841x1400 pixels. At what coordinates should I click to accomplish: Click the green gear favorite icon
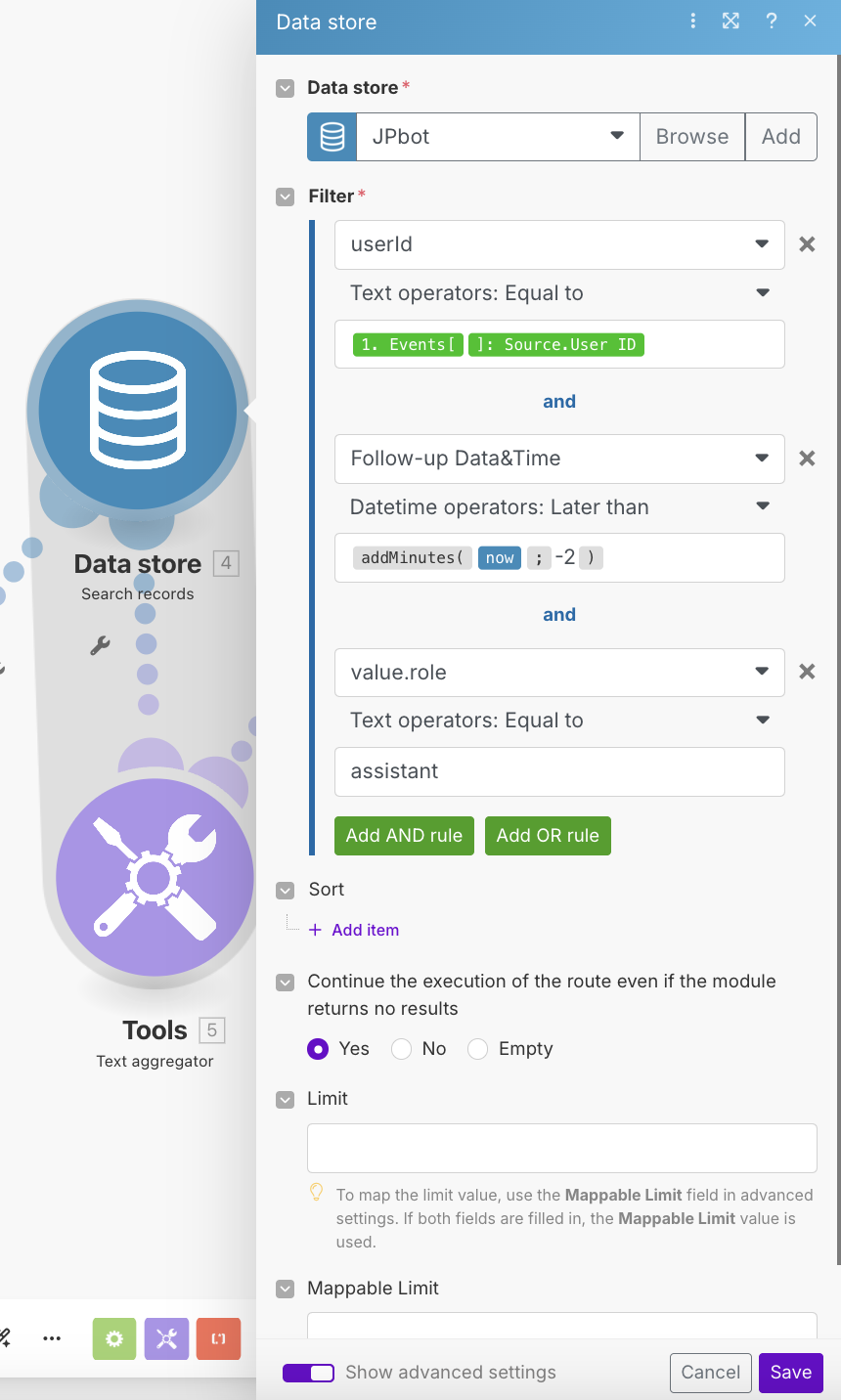coord(114,1338)
